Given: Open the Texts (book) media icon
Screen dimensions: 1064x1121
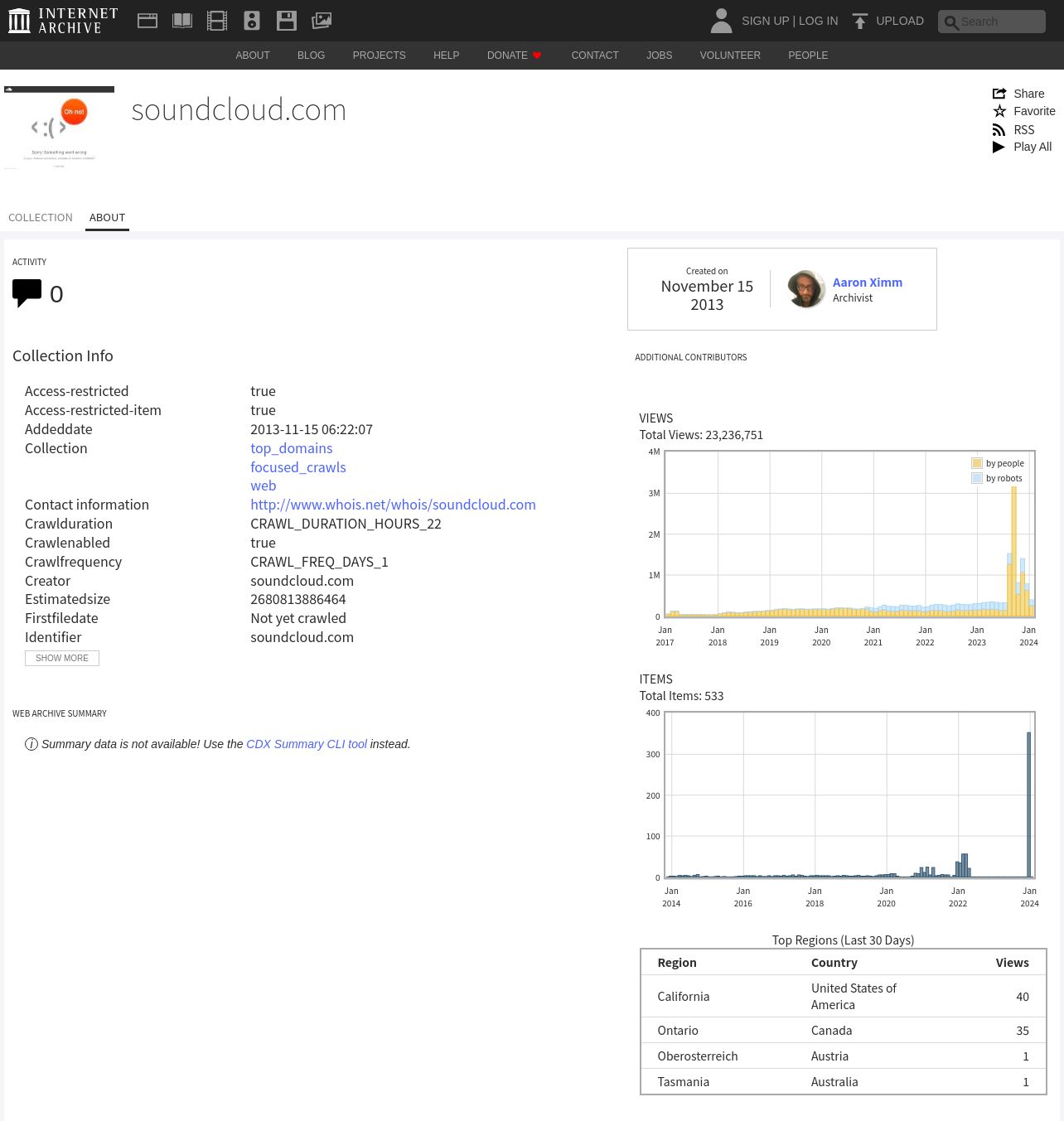Looking at the screenshot, I should [x=182, y=21].
